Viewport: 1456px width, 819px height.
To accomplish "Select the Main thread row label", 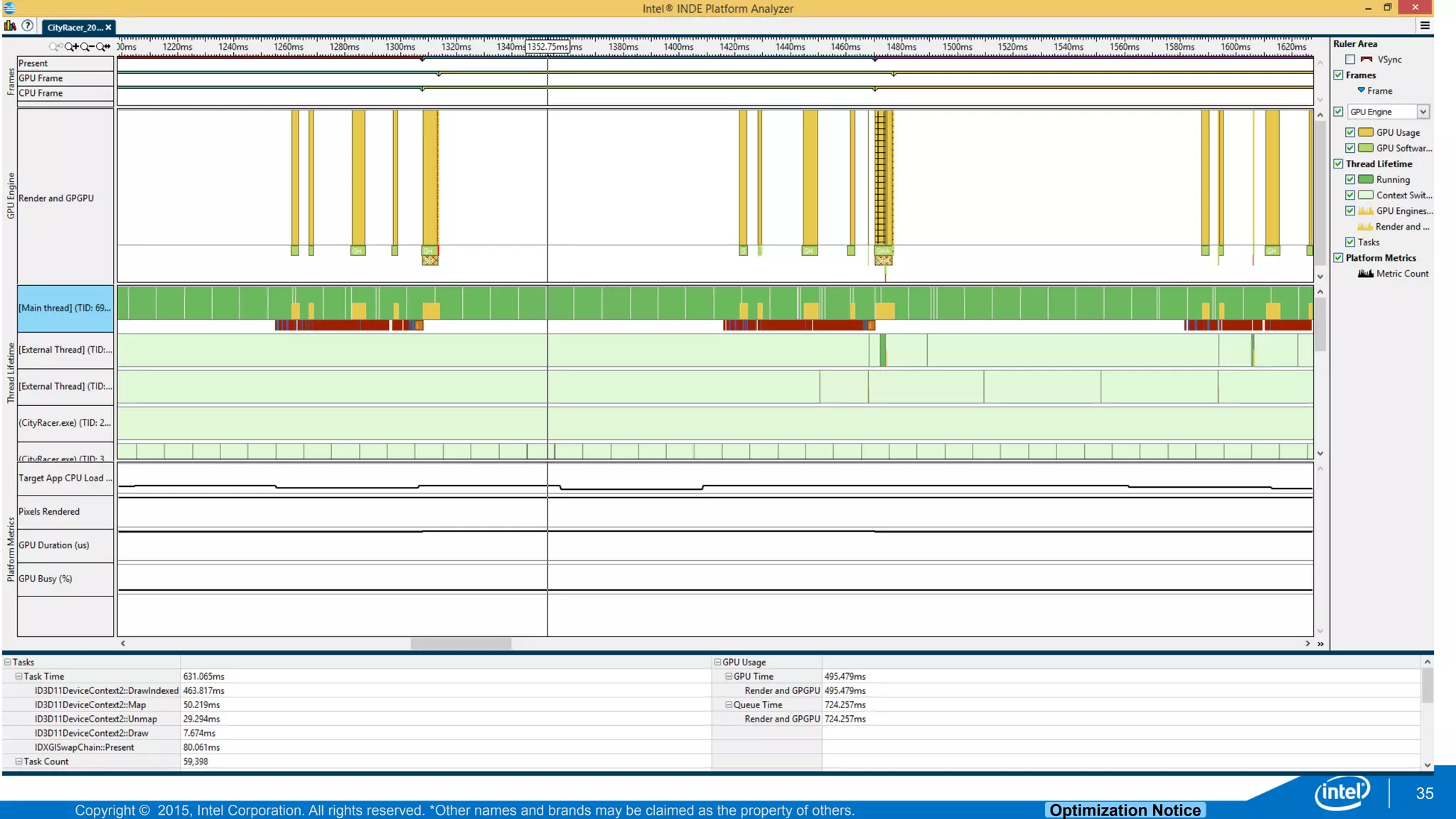I will [x=65, y=309].
